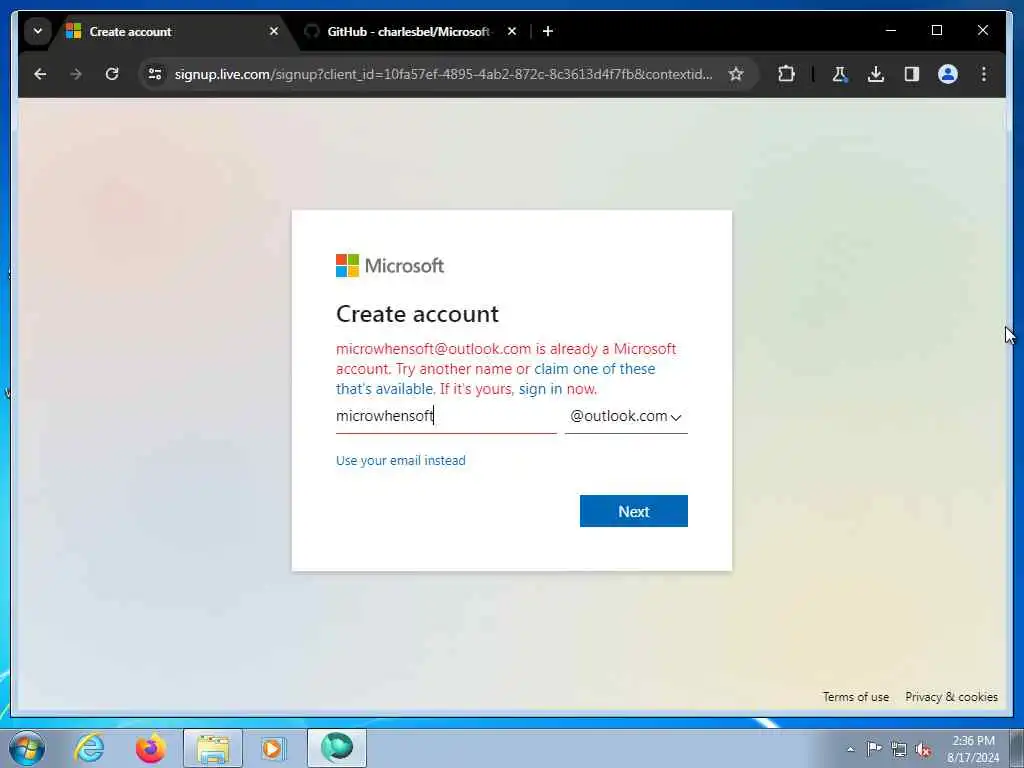Click 'Use your email instead' link

click(400, 460)
